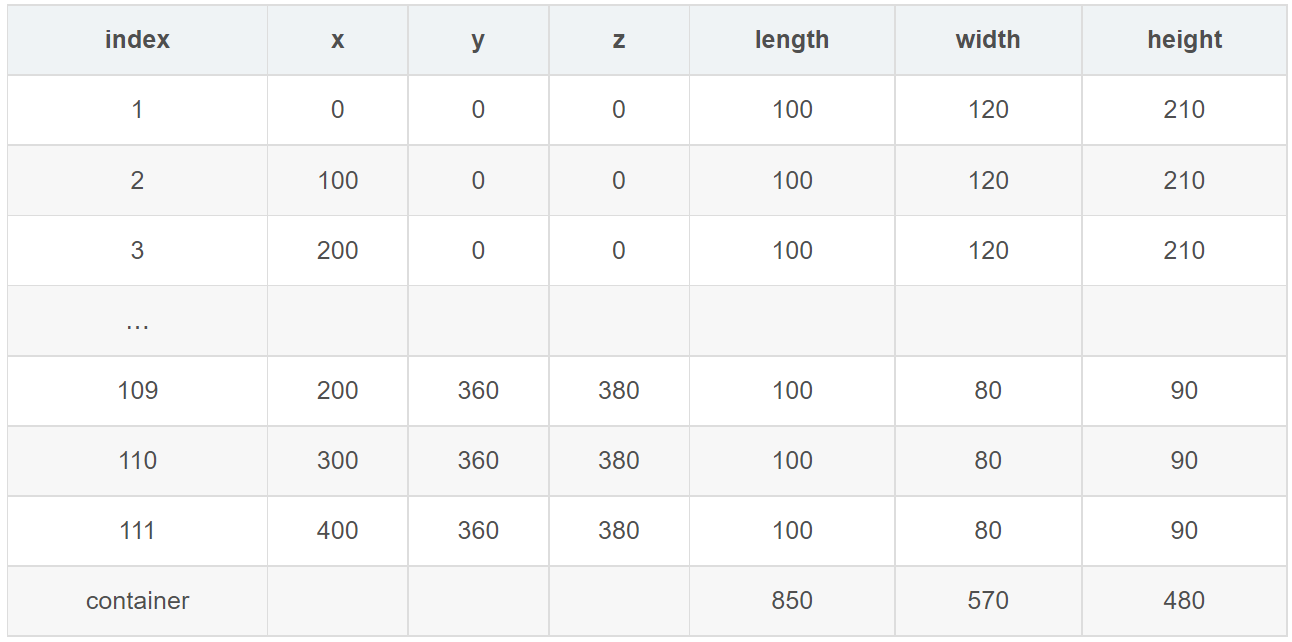Screen dimensions: 1292x642
Task: Select the "z" column header
Action: (619, 40)
